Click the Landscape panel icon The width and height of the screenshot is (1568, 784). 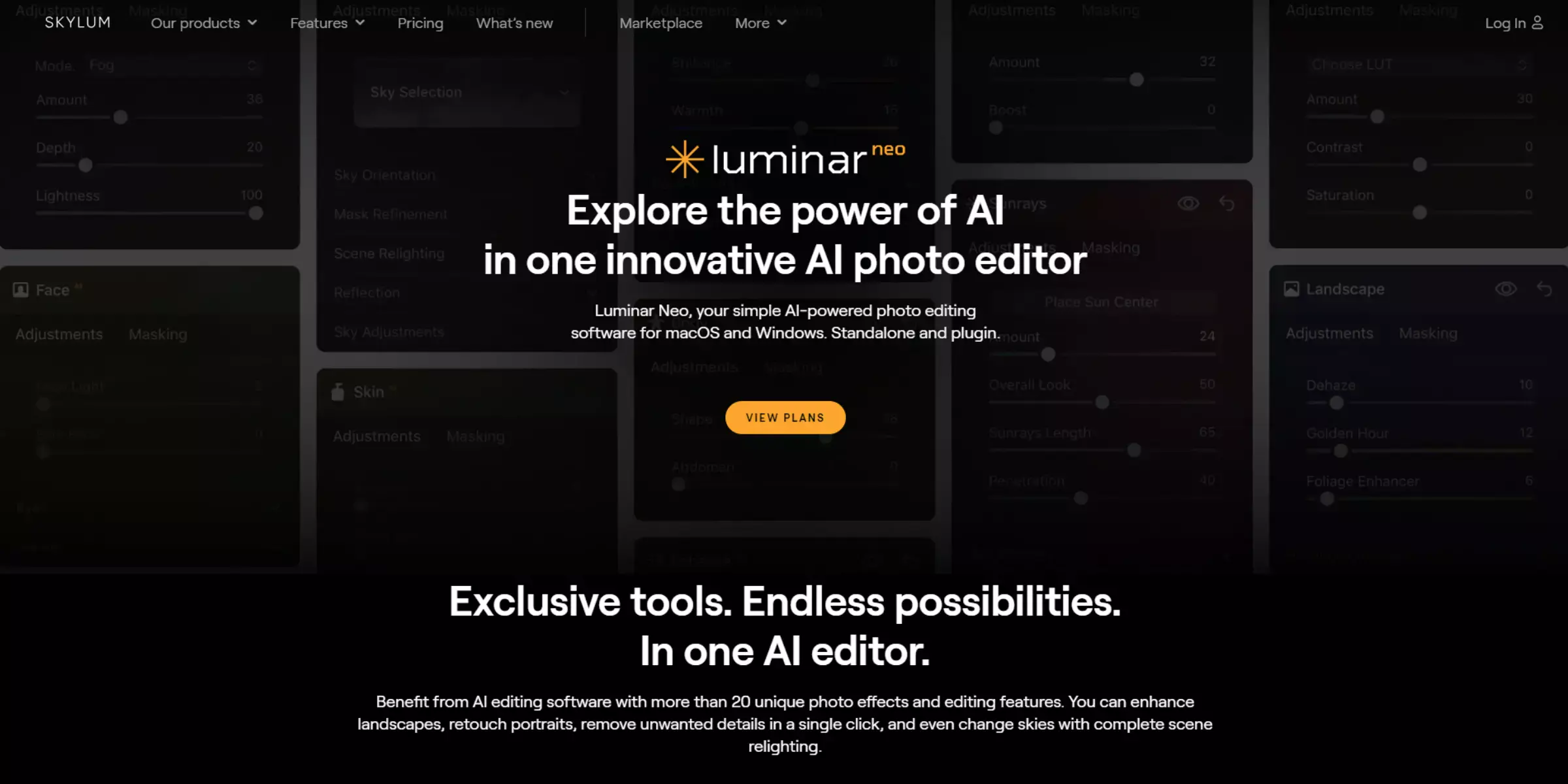[1292, 289]
